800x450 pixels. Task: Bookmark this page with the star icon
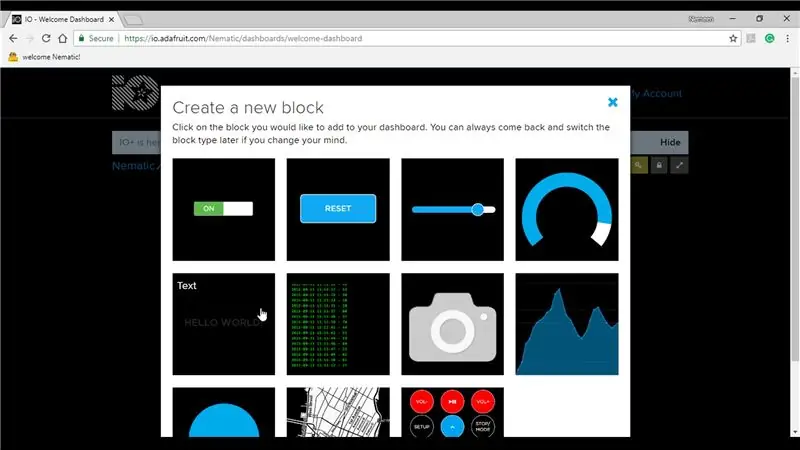tap(733, 38)
